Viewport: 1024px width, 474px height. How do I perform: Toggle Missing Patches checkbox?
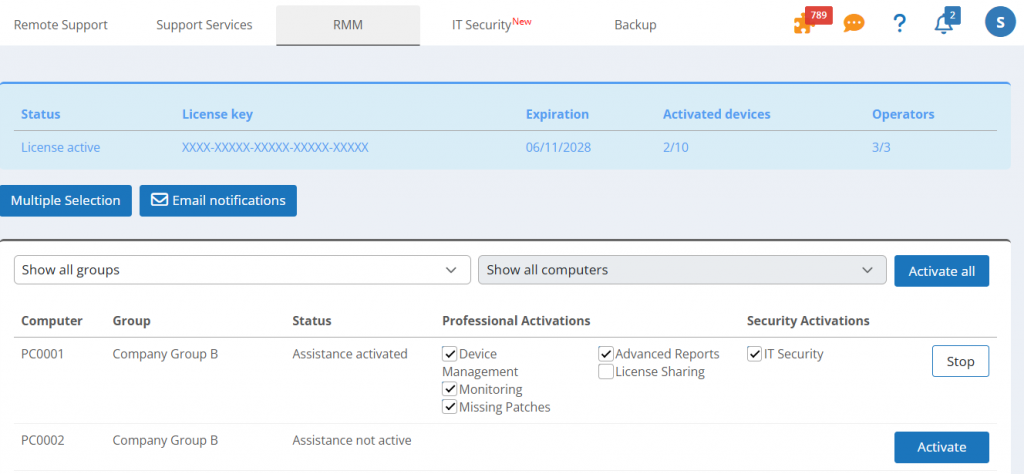450,407
